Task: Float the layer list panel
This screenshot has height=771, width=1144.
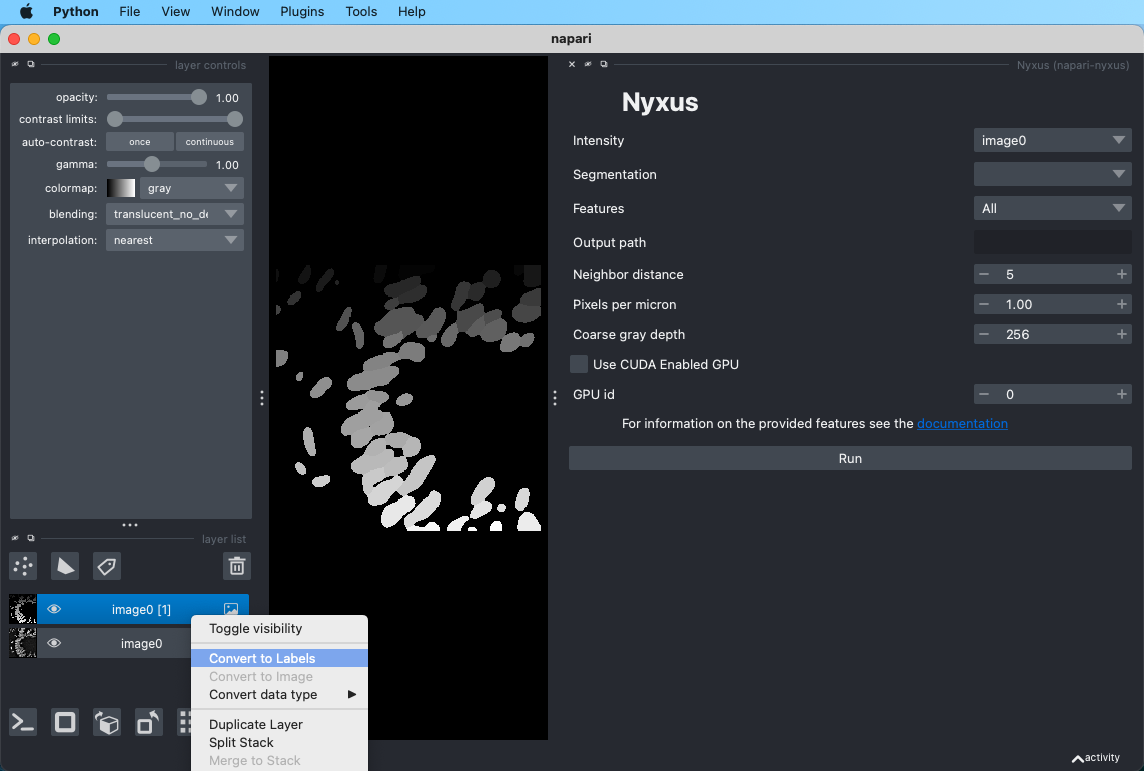Action: (x=31, y=538)
